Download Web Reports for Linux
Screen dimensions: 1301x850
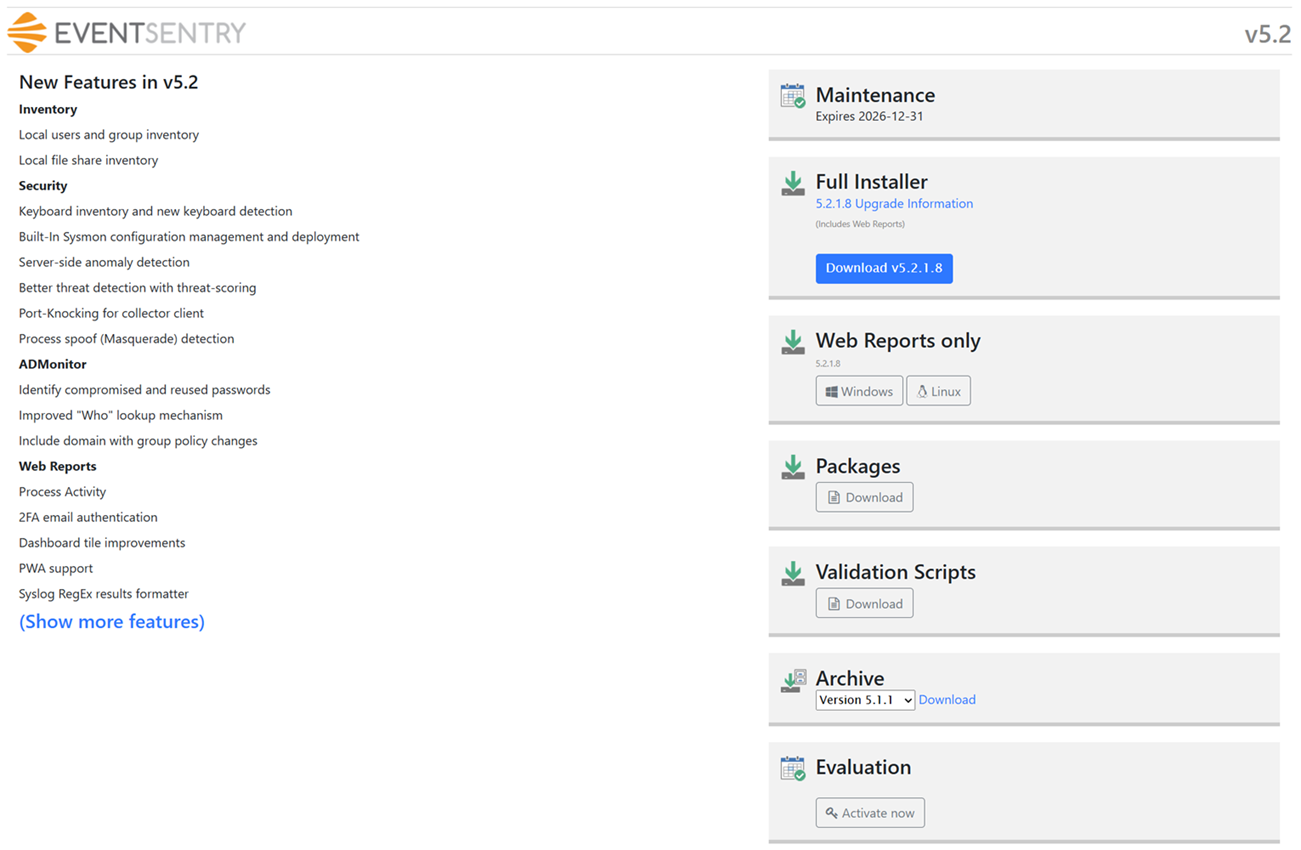(938, 391)
